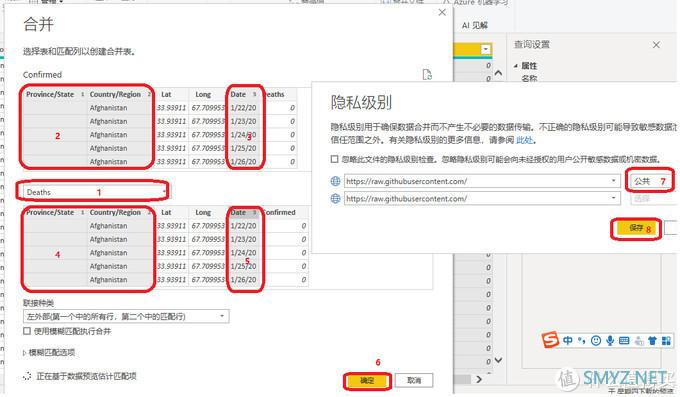Click the globe icon beside second URL
The width and height of the screenshot is (680, 397).
335,198
